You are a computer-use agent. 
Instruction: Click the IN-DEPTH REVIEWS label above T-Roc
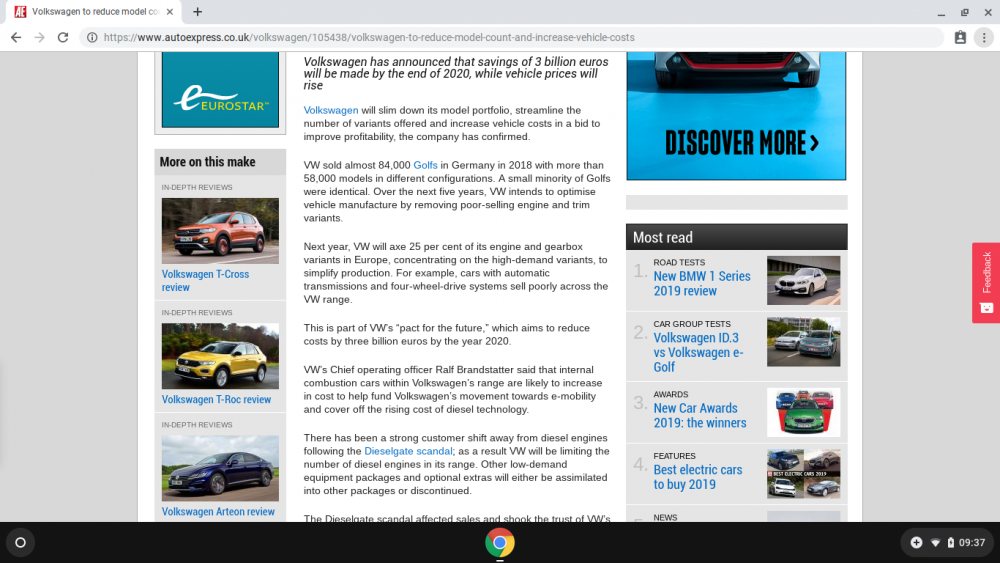(197, 313)
